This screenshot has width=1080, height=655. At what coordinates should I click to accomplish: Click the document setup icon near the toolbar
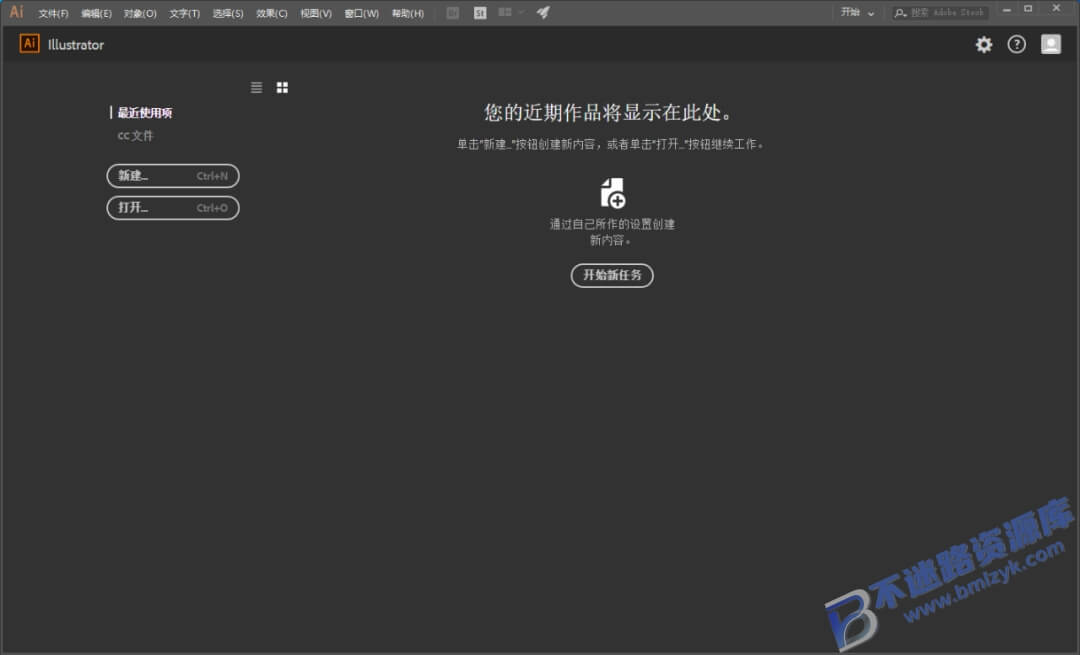(453, 12)
